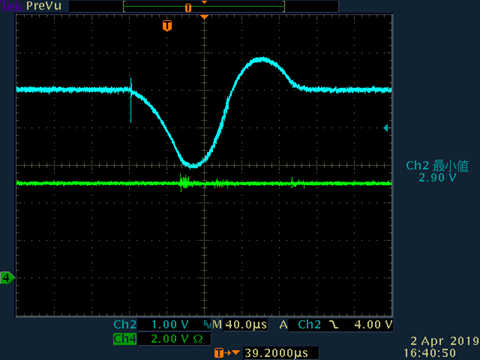Viewport: 480px width, 360px height.
Task: Click the bandwidth limit Bw icon
Action: 207,323
